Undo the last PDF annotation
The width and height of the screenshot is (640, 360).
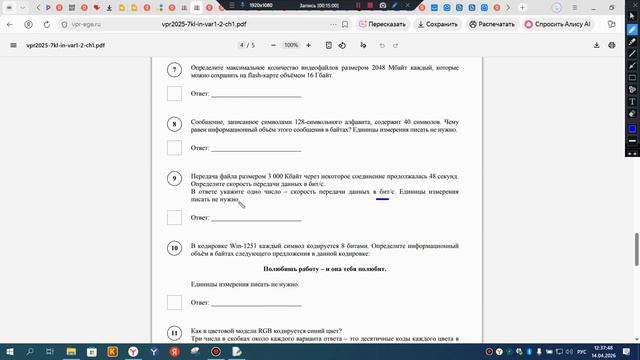tap(382, 45)
